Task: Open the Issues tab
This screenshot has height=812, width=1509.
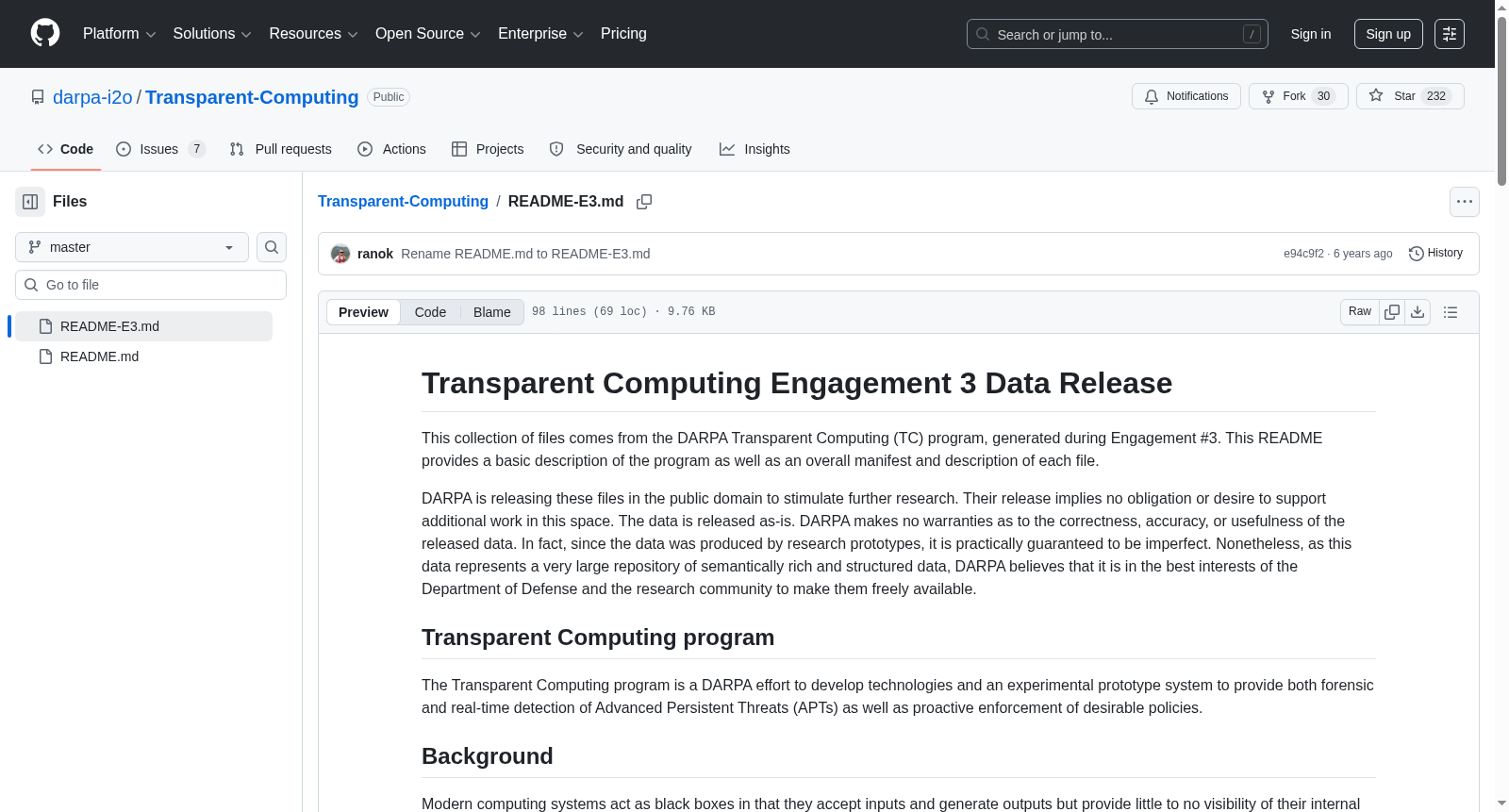Action: (160, 149)
